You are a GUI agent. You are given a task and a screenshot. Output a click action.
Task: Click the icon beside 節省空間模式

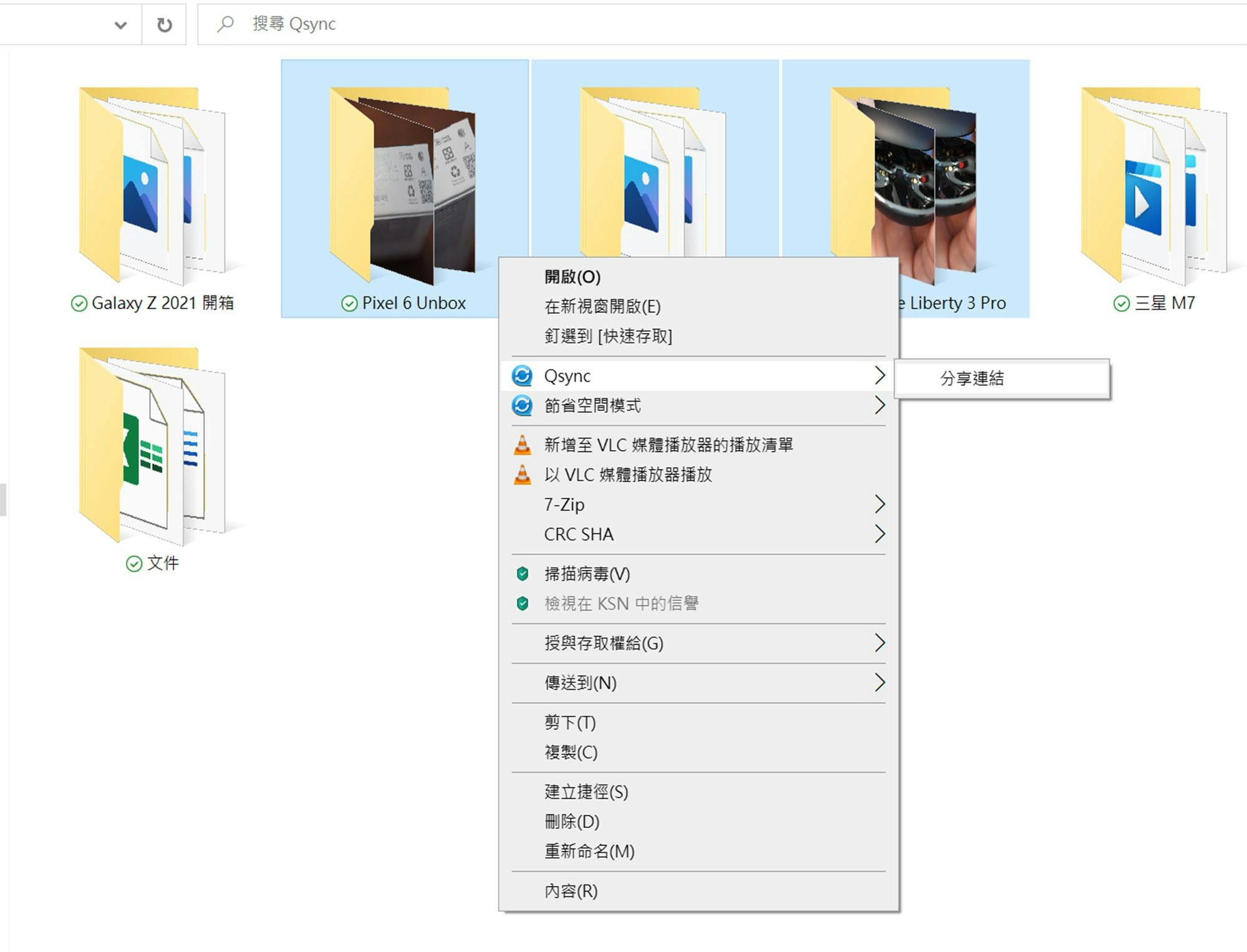[522, 406]
